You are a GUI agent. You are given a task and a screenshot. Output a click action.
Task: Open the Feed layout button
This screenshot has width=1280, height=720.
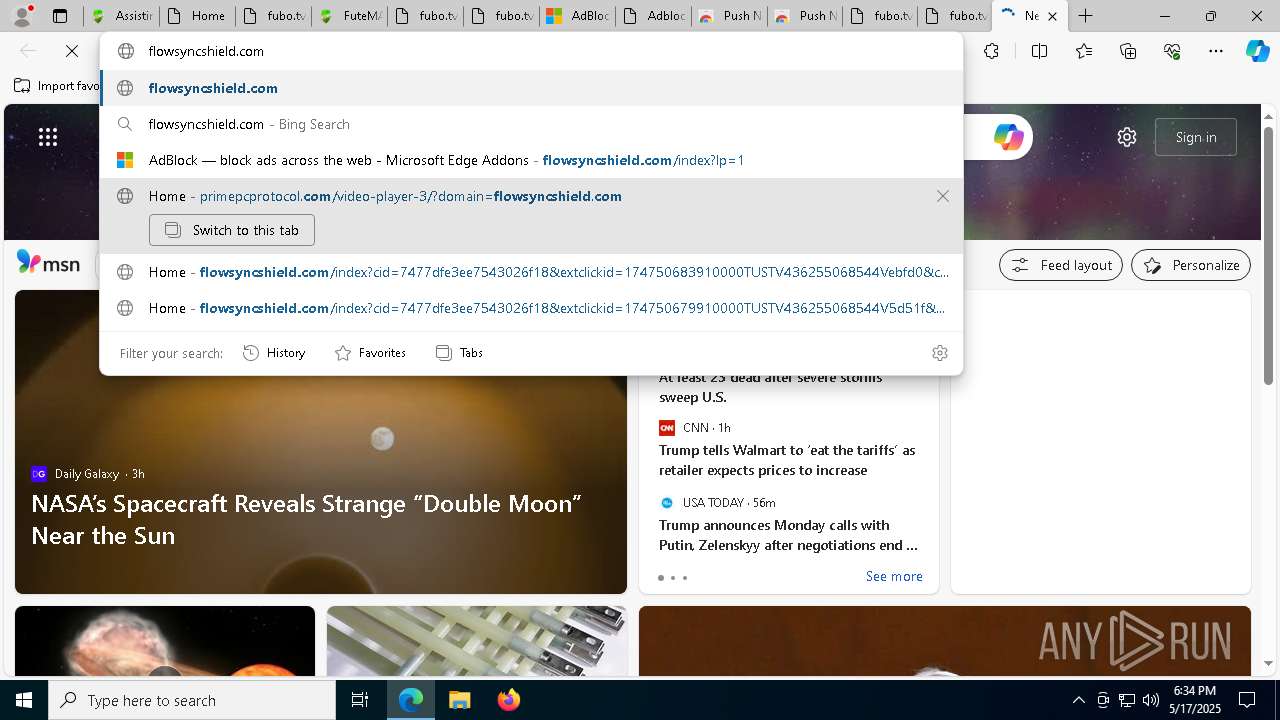[x=1061, y=265]
